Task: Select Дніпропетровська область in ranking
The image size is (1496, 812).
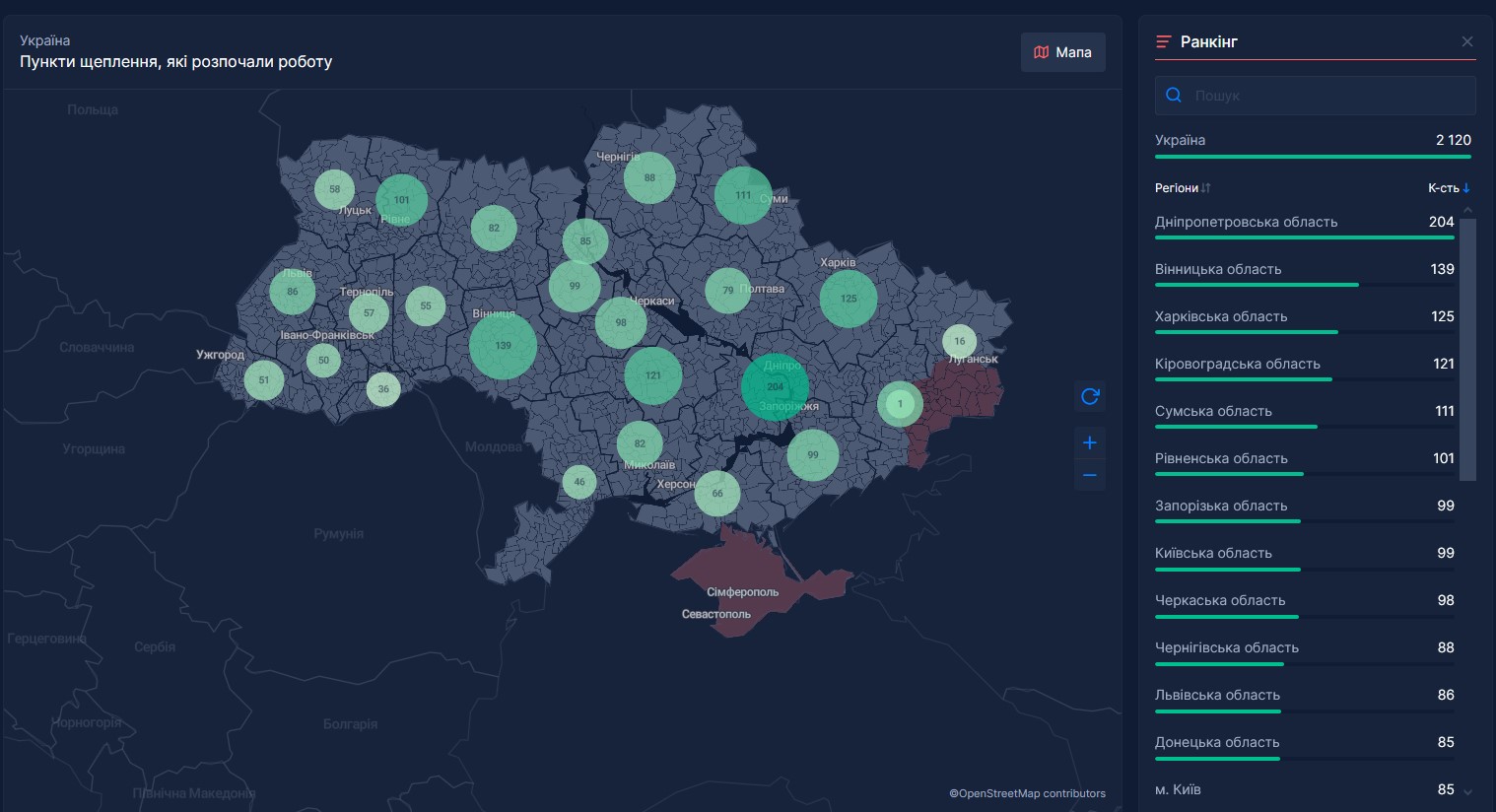Action: point(1246,222)
